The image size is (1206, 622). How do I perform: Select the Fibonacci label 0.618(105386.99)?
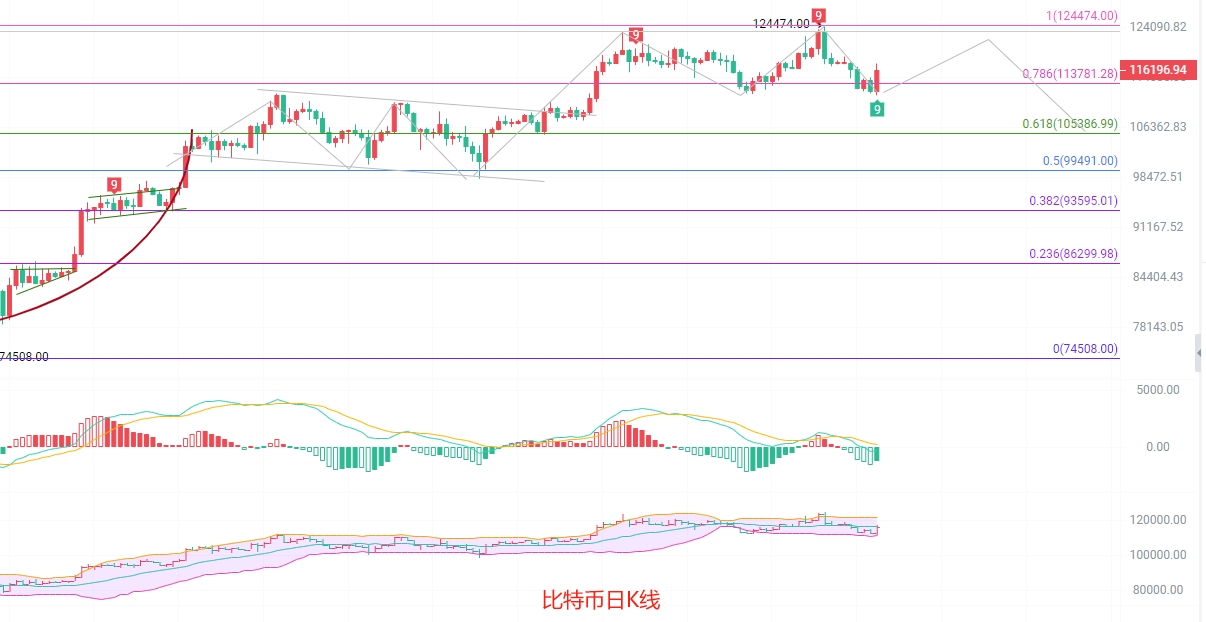point(1070,124)
